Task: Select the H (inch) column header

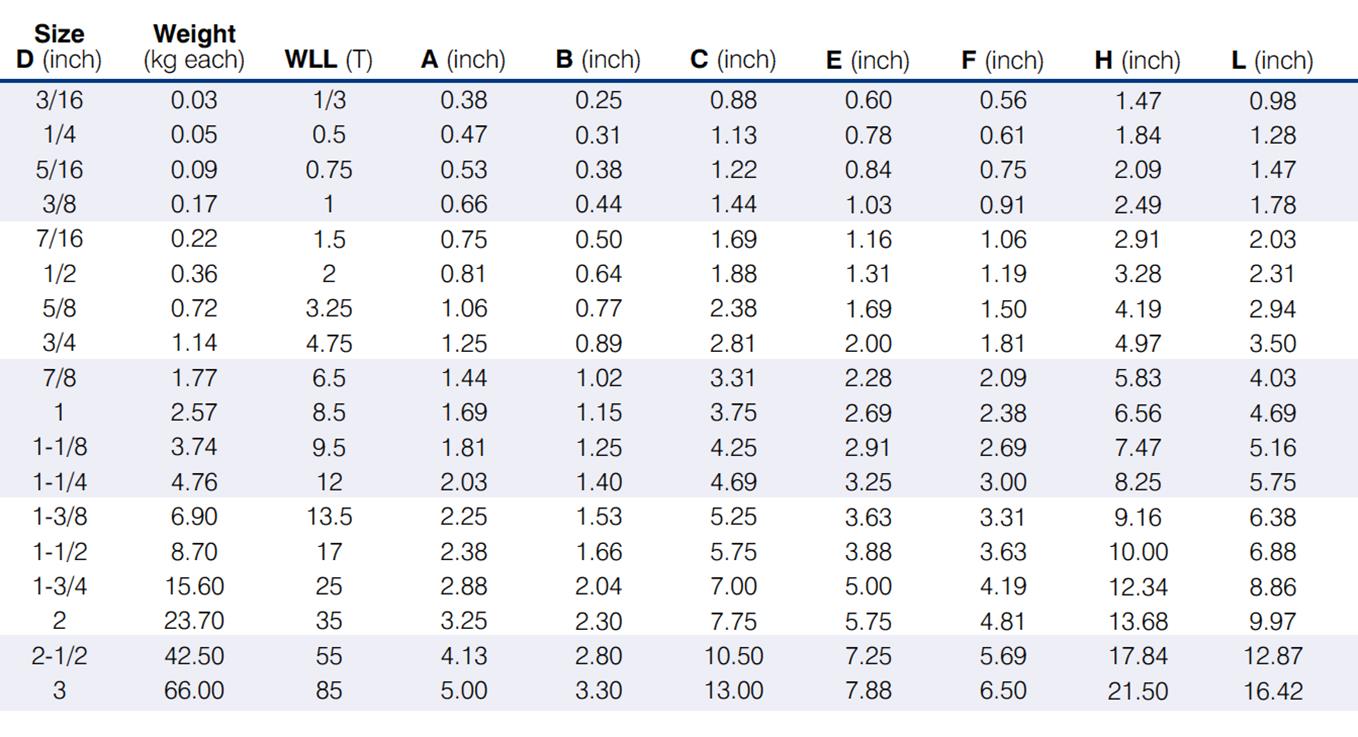Action: pyautogui.click(x=1137, y=60)
